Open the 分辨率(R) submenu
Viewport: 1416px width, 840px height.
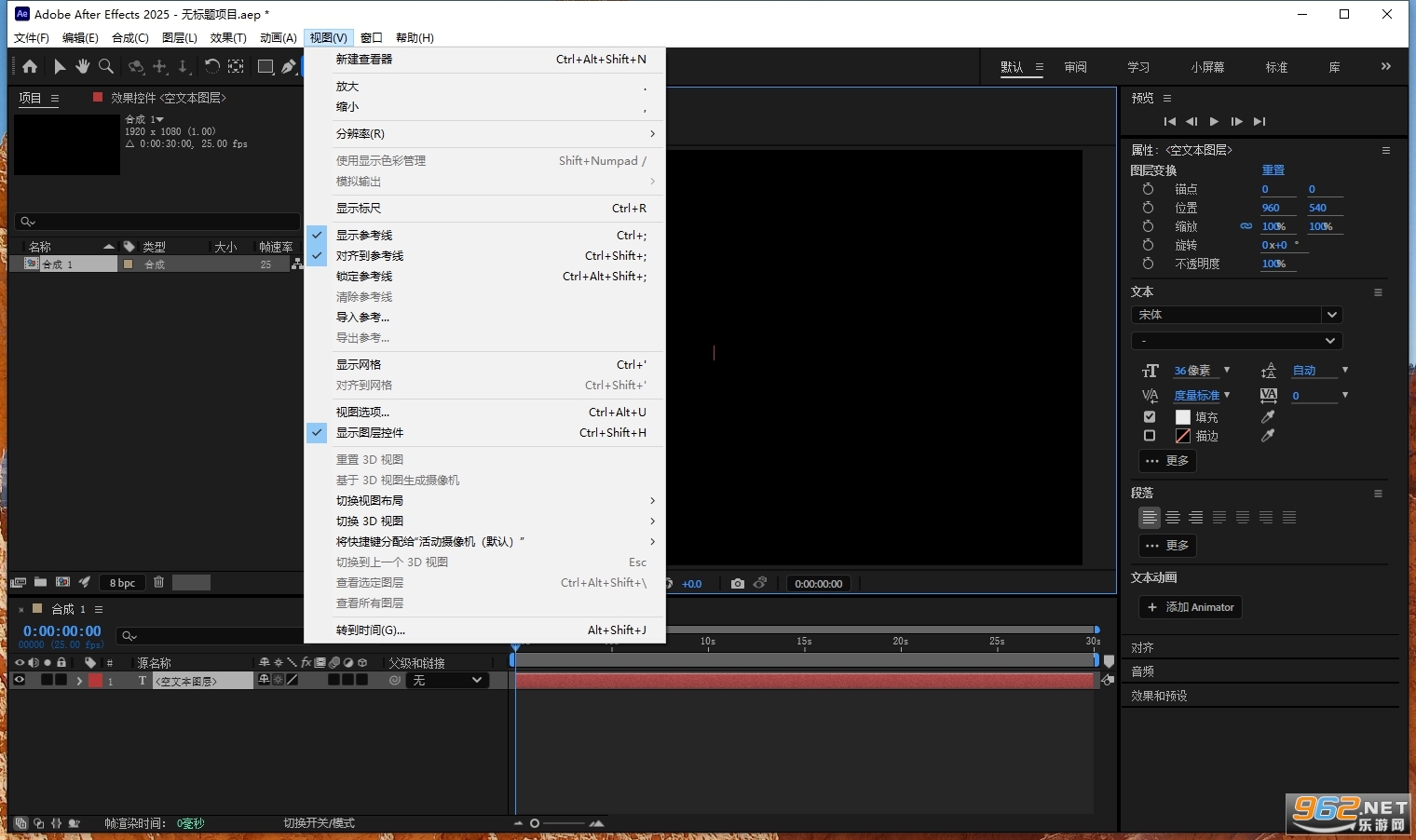click(x=484, y=134)
